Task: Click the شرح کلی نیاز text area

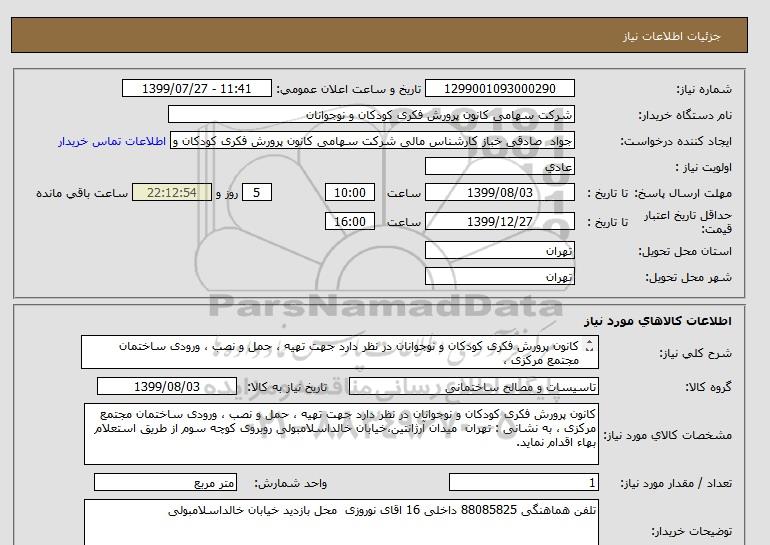Action: [340, 352]
